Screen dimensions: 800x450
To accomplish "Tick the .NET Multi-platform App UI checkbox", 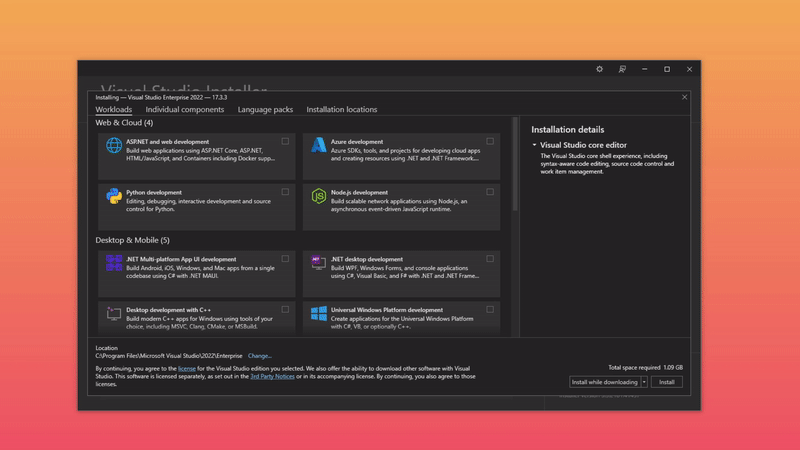I will click(x=285, y=259).
